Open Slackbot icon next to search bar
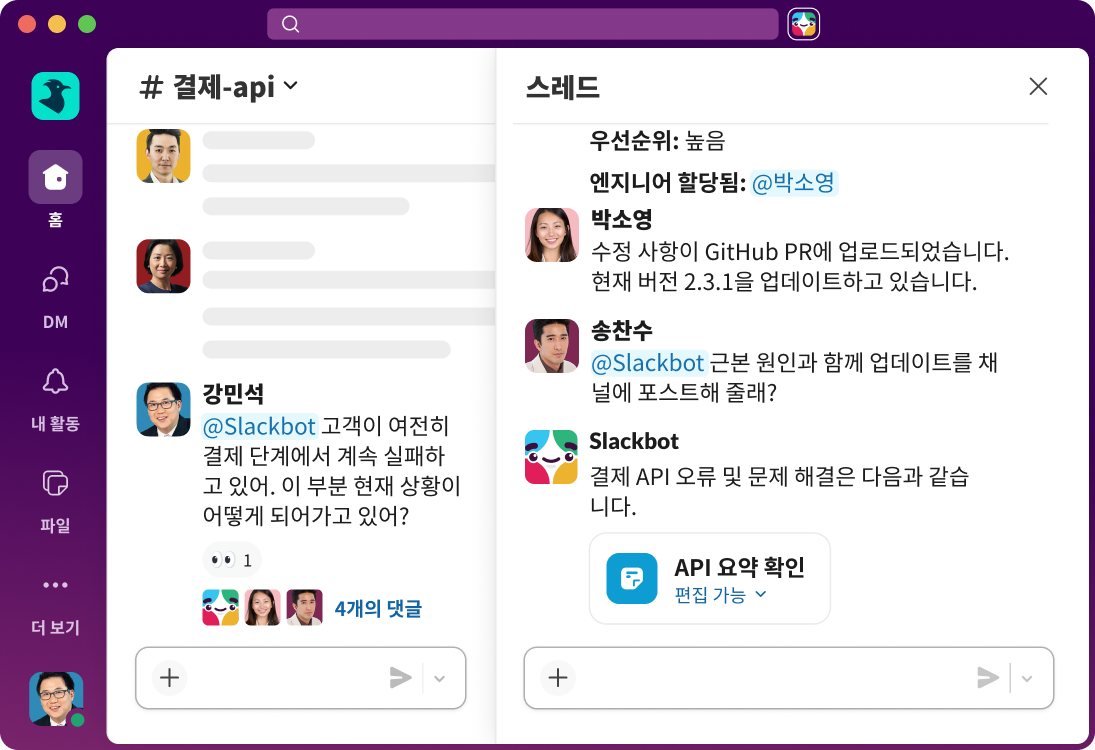The width and height of the screenshot is (1095, 750). [804, 24]
